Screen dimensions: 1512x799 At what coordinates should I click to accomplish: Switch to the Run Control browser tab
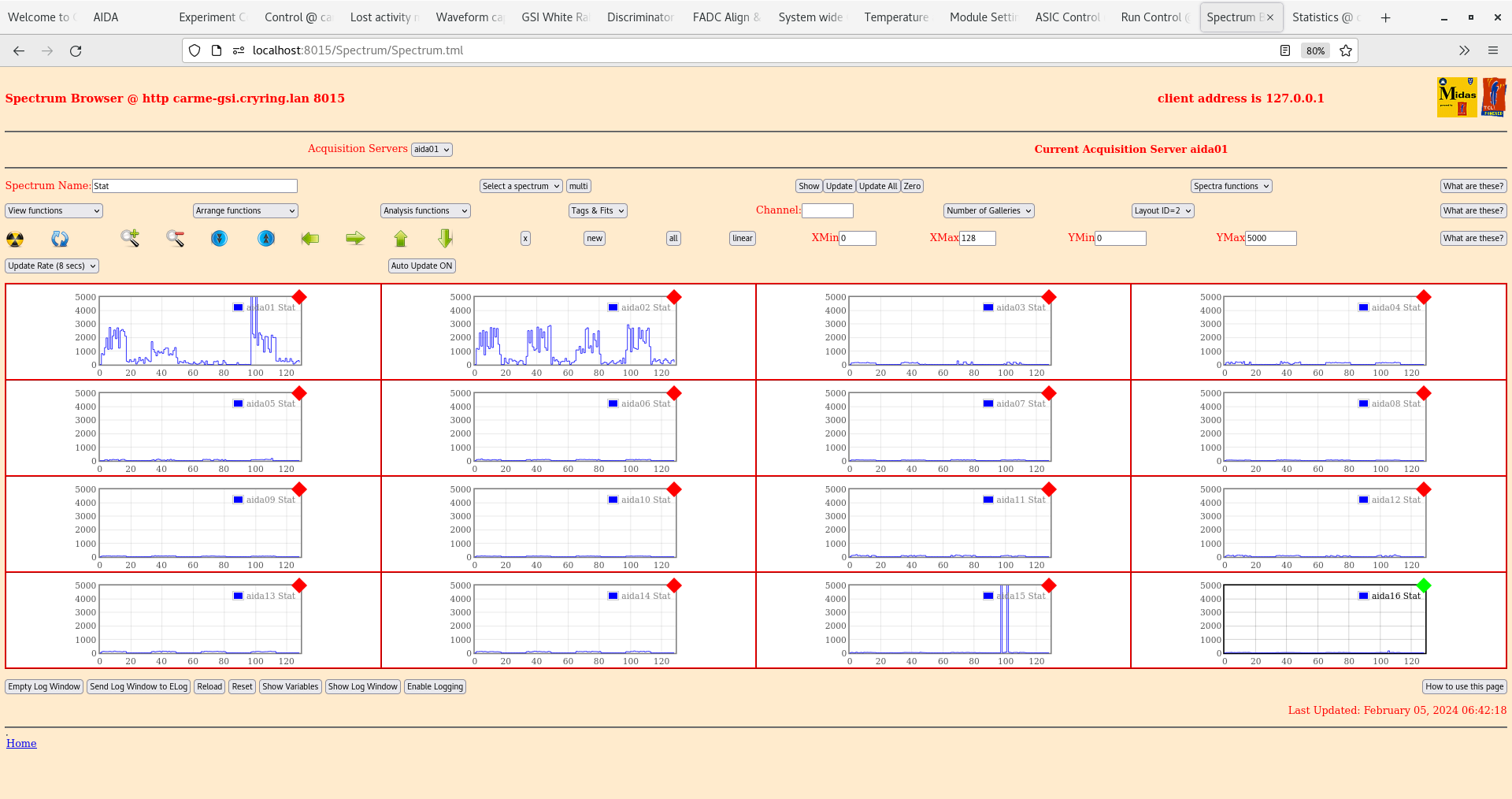point(1151,17)
